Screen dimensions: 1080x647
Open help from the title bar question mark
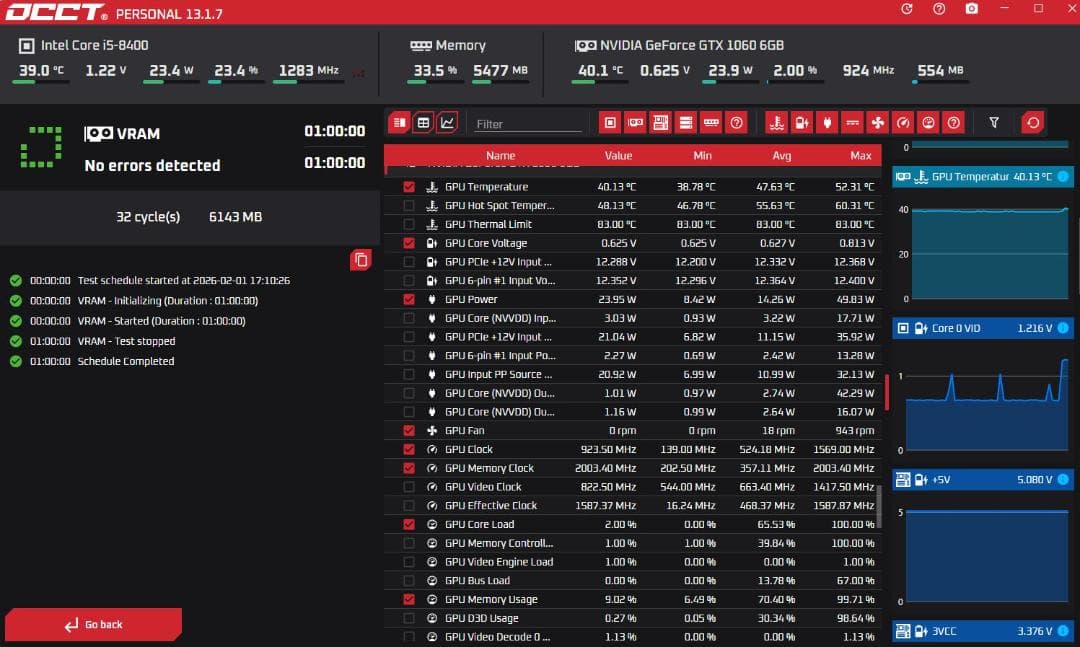tap(939, 9)
